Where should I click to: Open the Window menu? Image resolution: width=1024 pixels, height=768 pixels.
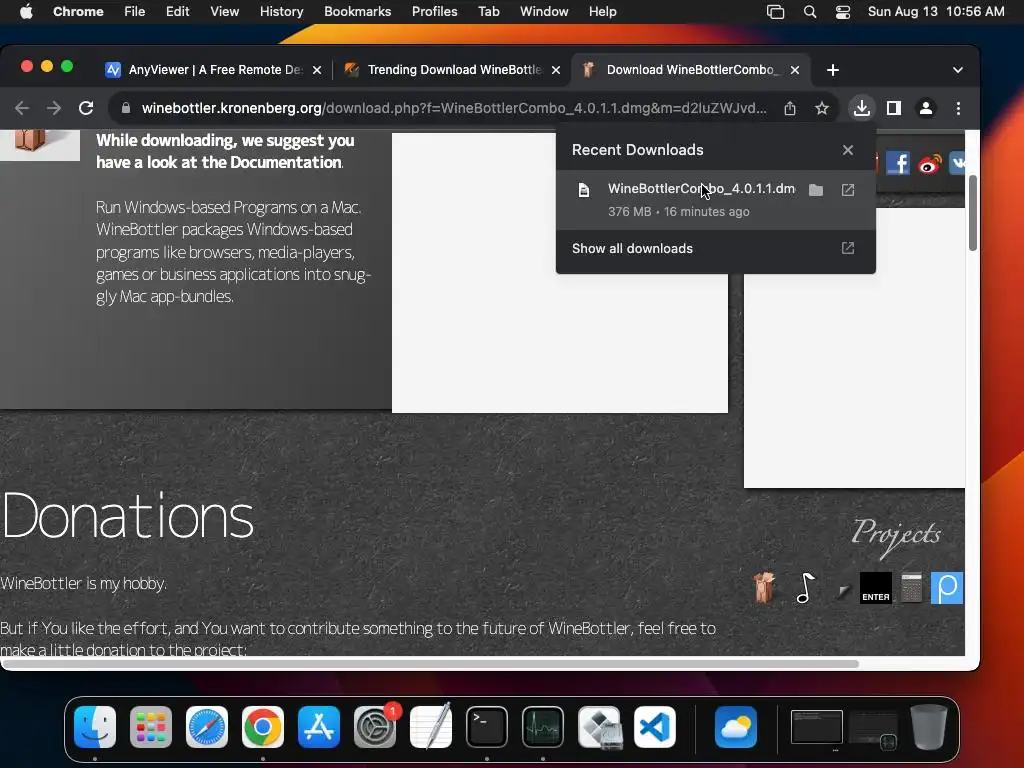(544, 12)
